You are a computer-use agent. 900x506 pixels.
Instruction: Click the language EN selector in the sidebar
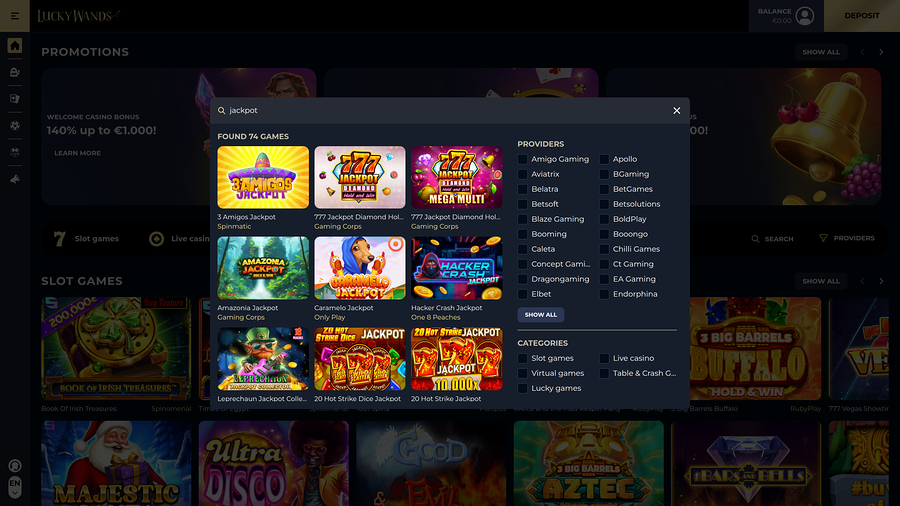coord(15,487)
